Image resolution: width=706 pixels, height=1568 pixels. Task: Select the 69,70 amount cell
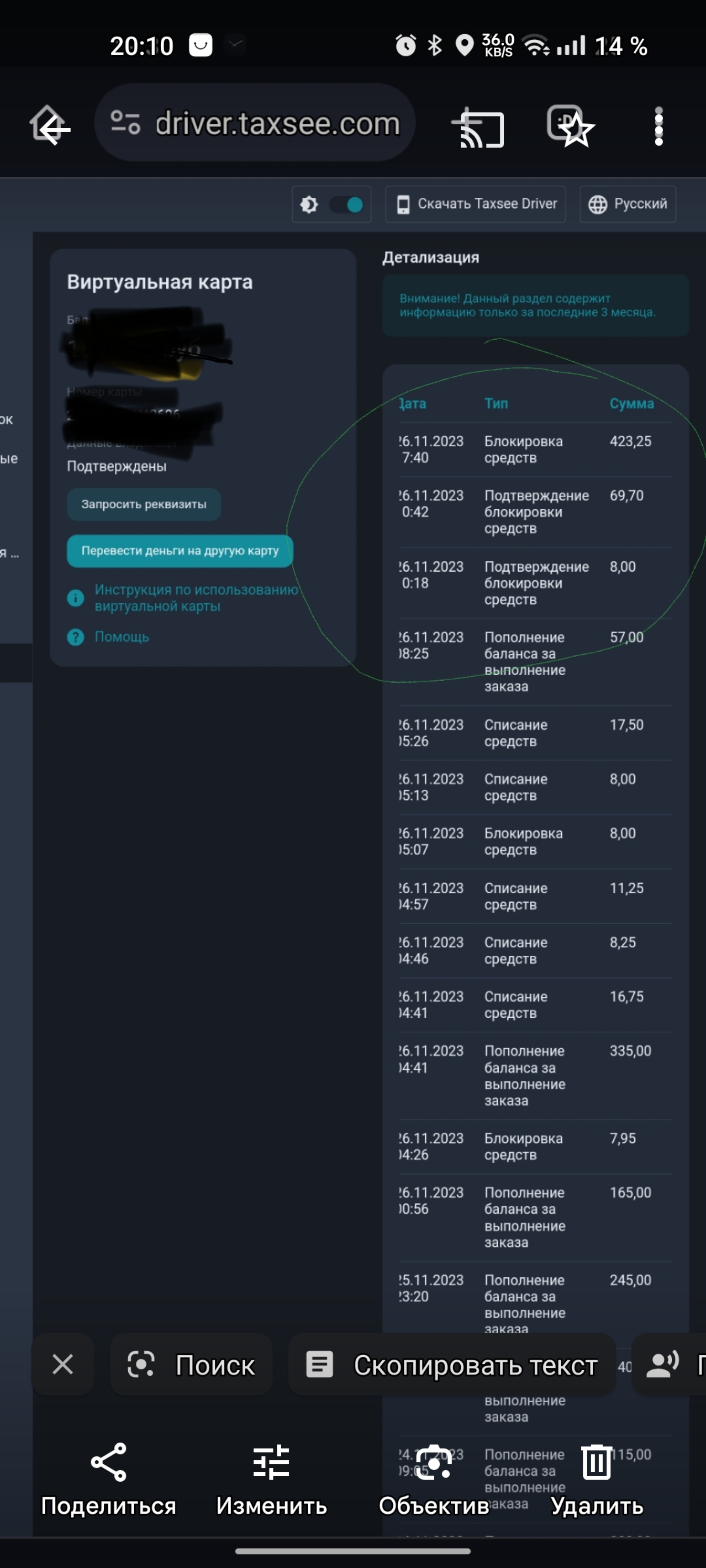pyautogui.click(x=626, y=495)
